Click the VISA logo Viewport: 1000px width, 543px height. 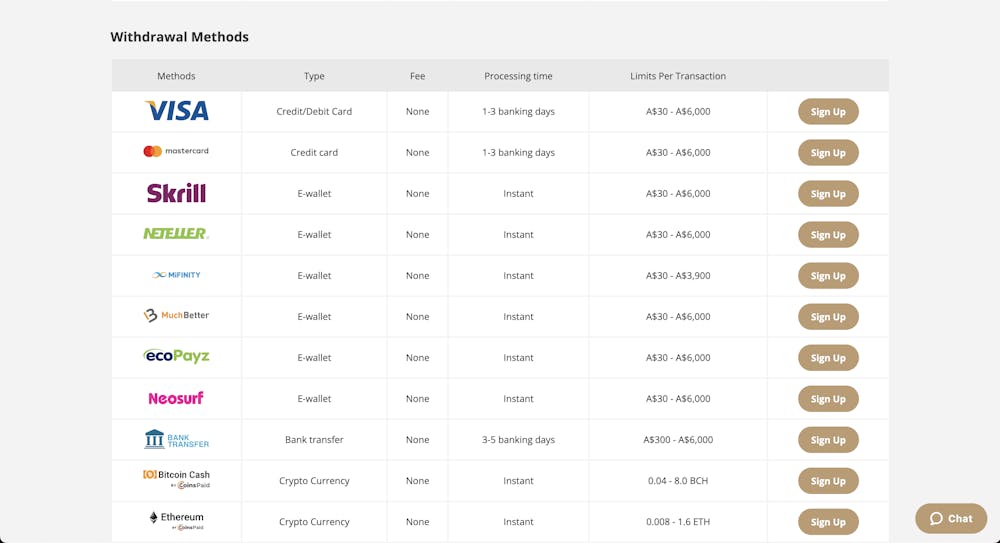pyautogui.click(x=177, y=111)
